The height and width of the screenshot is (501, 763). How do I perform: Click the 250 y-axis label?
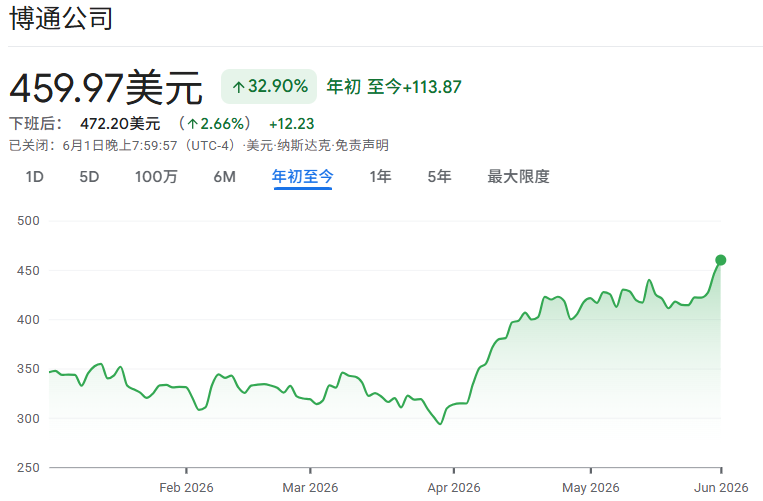coord(28,467)
